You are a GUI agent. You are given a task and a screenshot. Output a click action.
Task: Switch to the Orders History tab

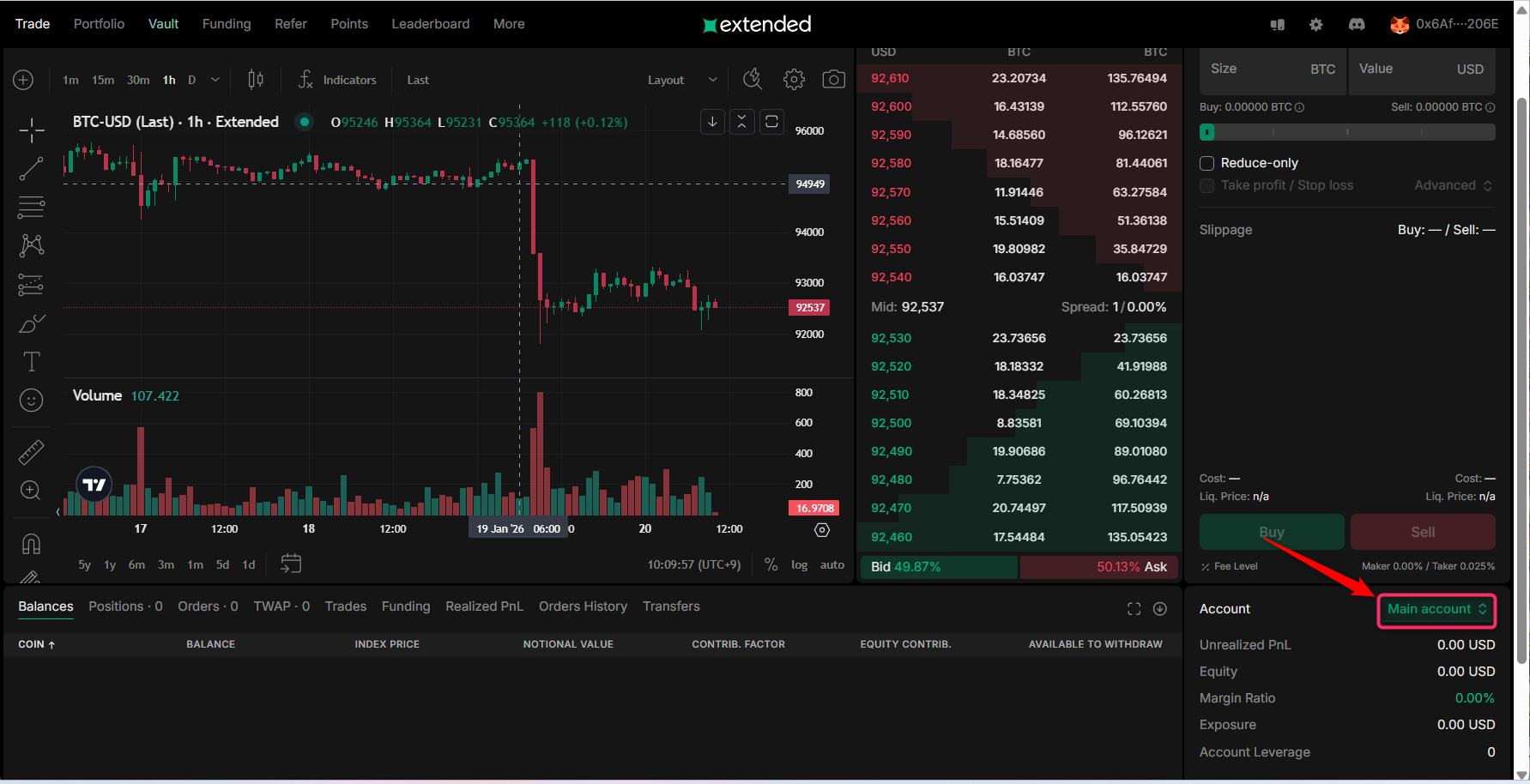583,606
